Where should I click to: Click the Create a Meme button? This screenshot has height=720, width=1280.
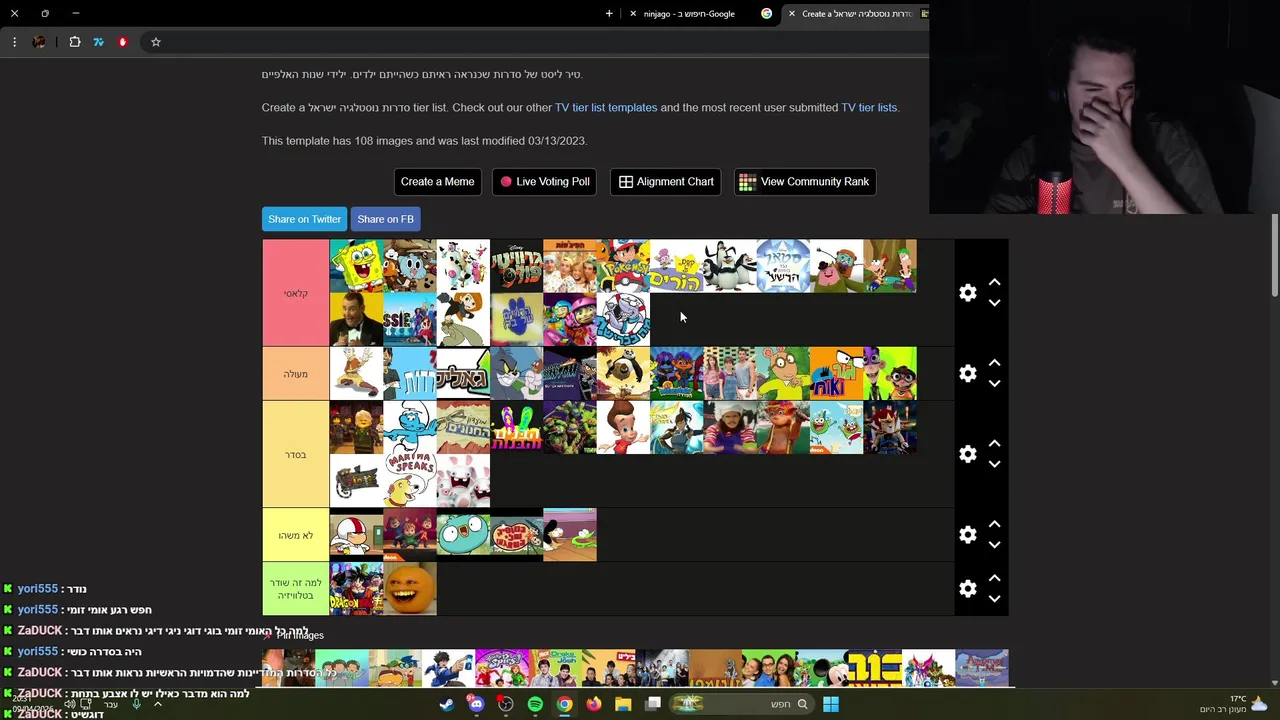pyautogui.click(x=437, y=182)
